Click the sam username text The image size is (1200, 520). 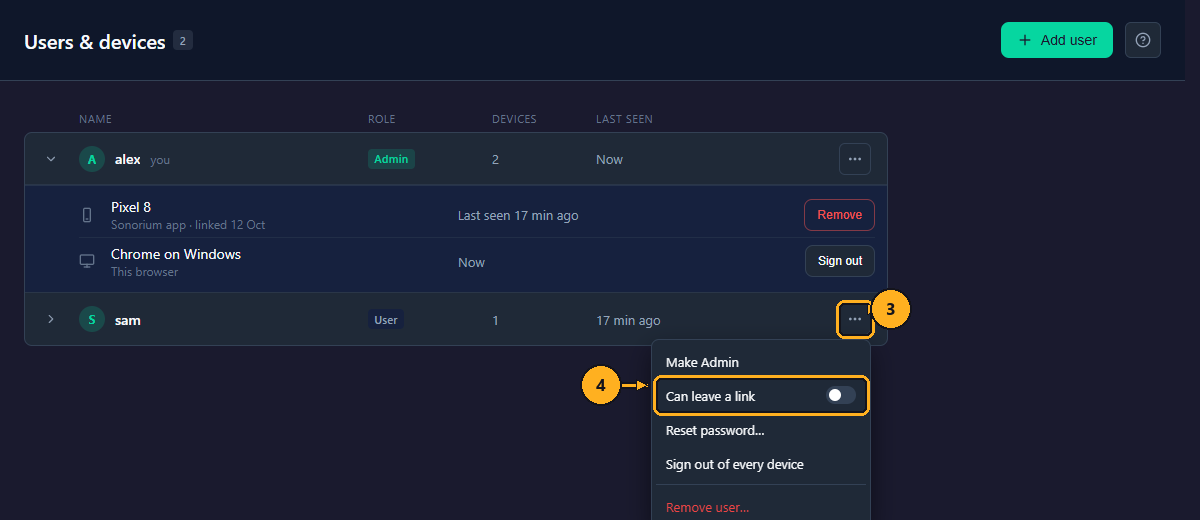pyautogui.click(x=128, y=321)
